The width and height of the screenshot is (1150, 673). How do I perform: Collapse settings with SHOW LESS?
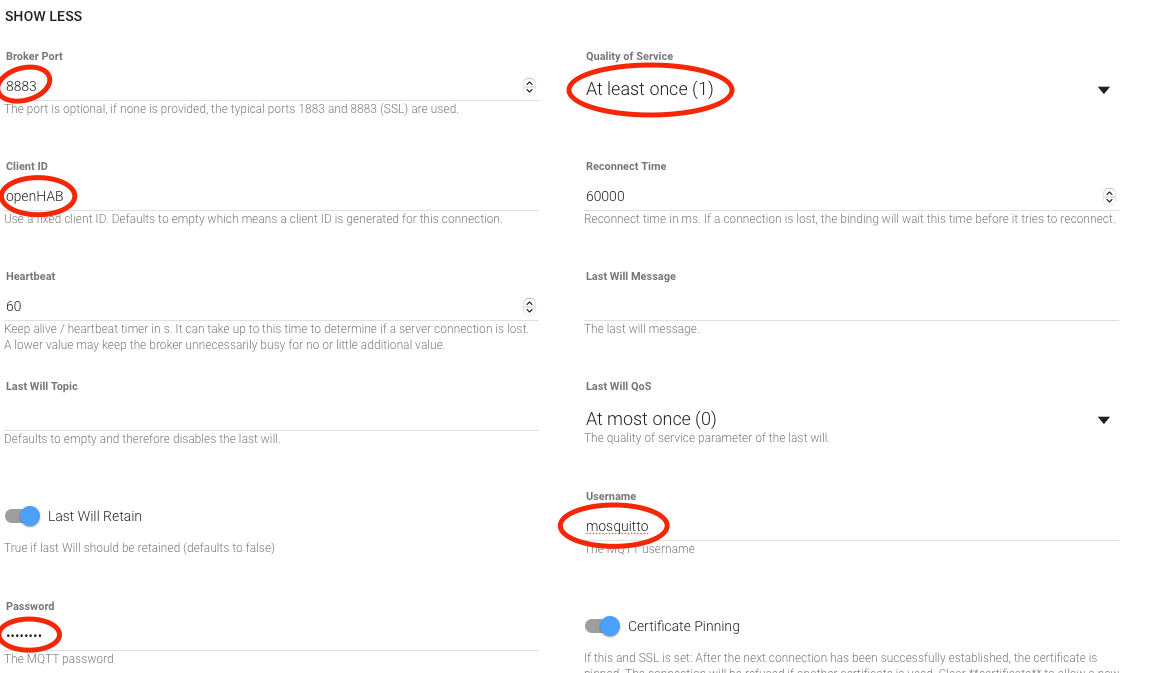point(44,16)
